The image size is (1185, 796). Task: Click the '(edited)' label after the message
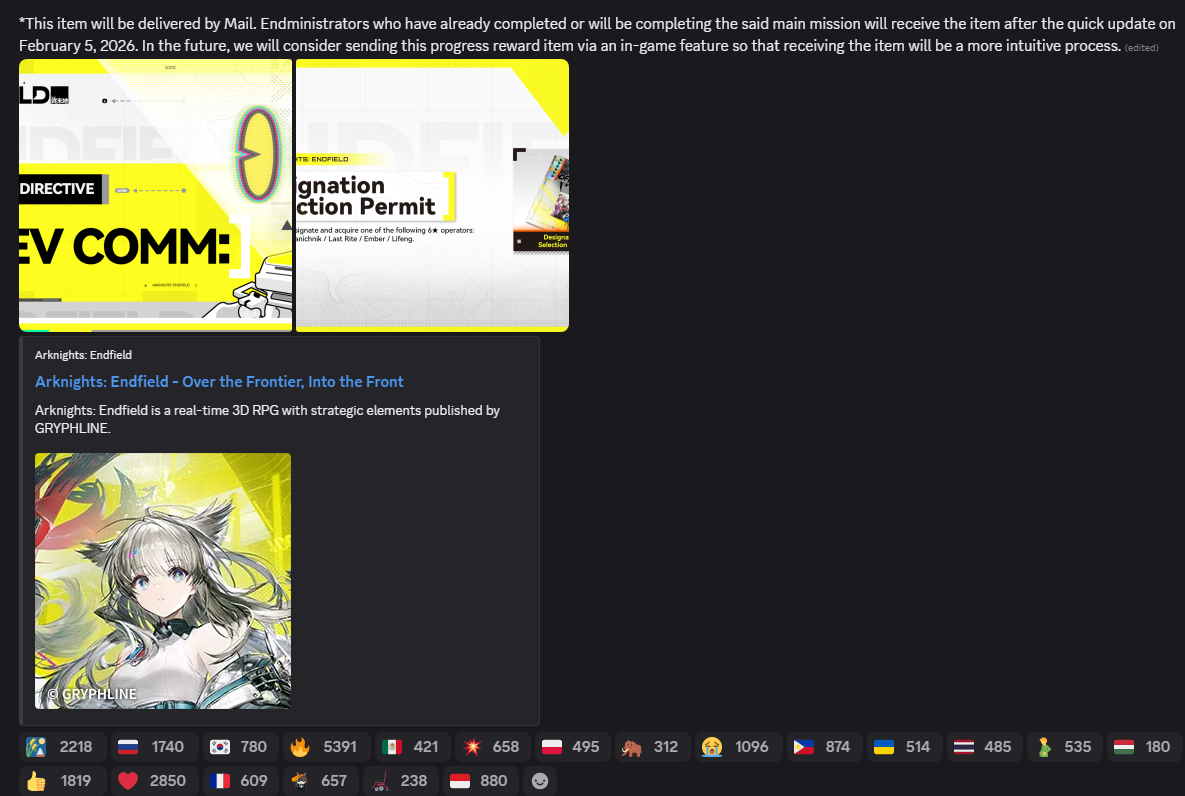(1141, 48)
